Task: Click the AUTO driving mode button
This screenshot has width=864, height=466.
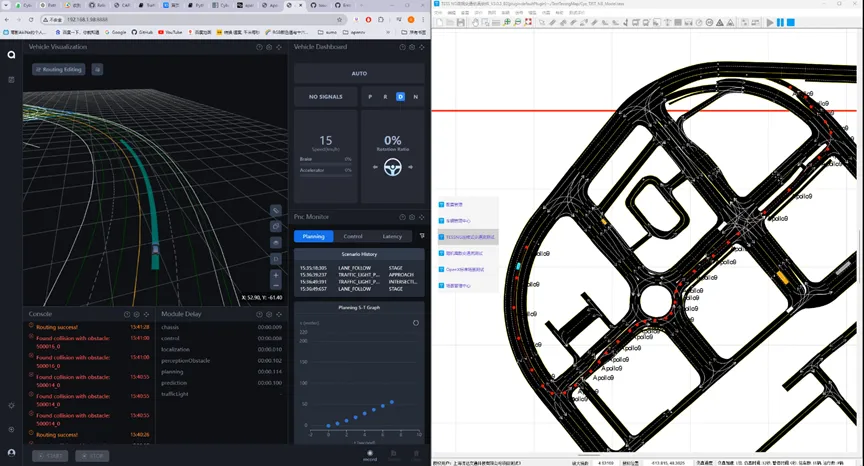Action: (359, 73)
